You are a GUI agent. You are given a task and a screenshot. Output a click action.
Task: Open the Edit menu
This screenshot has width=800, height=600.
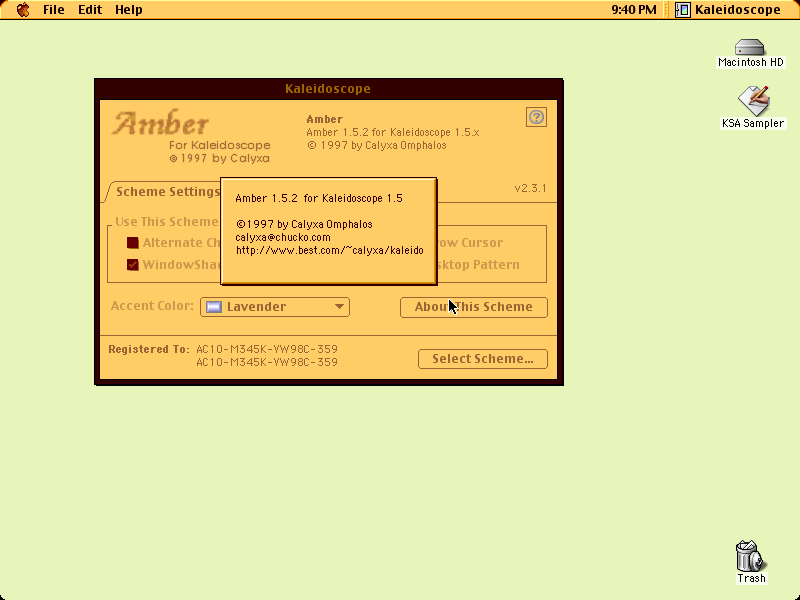[90, 10]
